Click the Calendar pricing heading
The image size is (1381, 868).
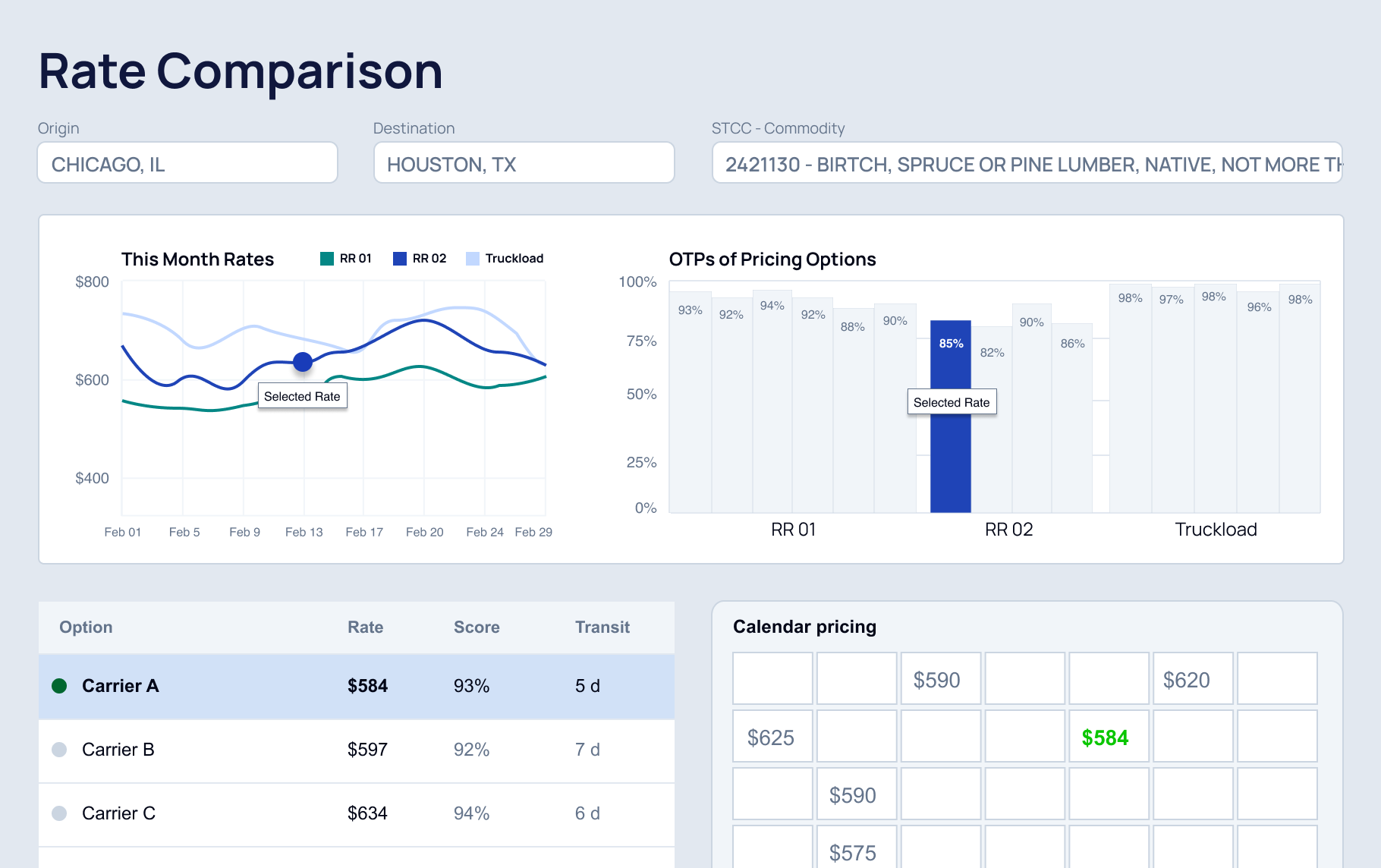tap(804, 627)
